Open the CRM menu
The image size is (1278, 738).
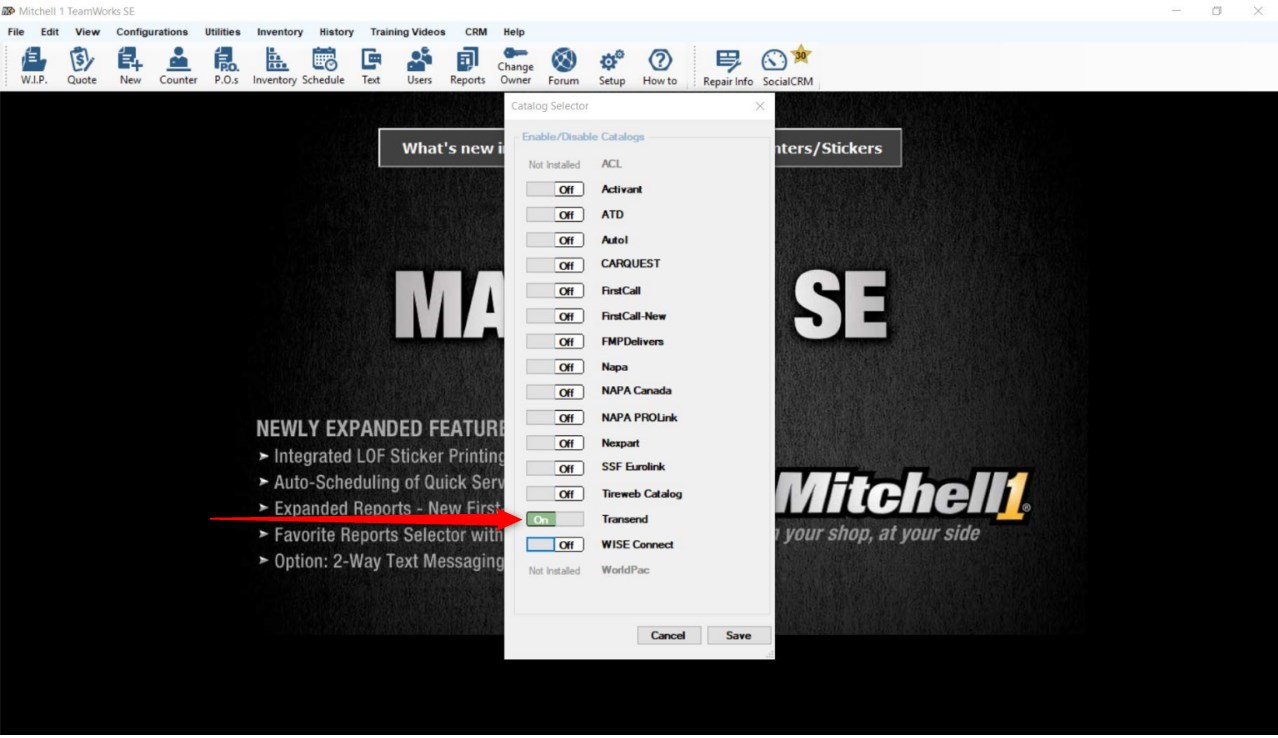point(476,32)
